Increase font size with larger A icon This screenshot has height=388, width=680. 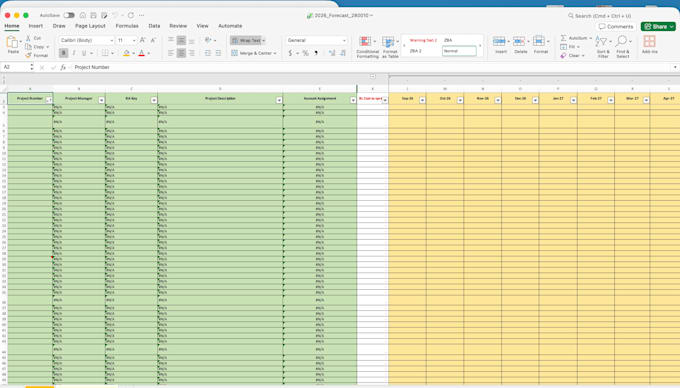(142, 40)
